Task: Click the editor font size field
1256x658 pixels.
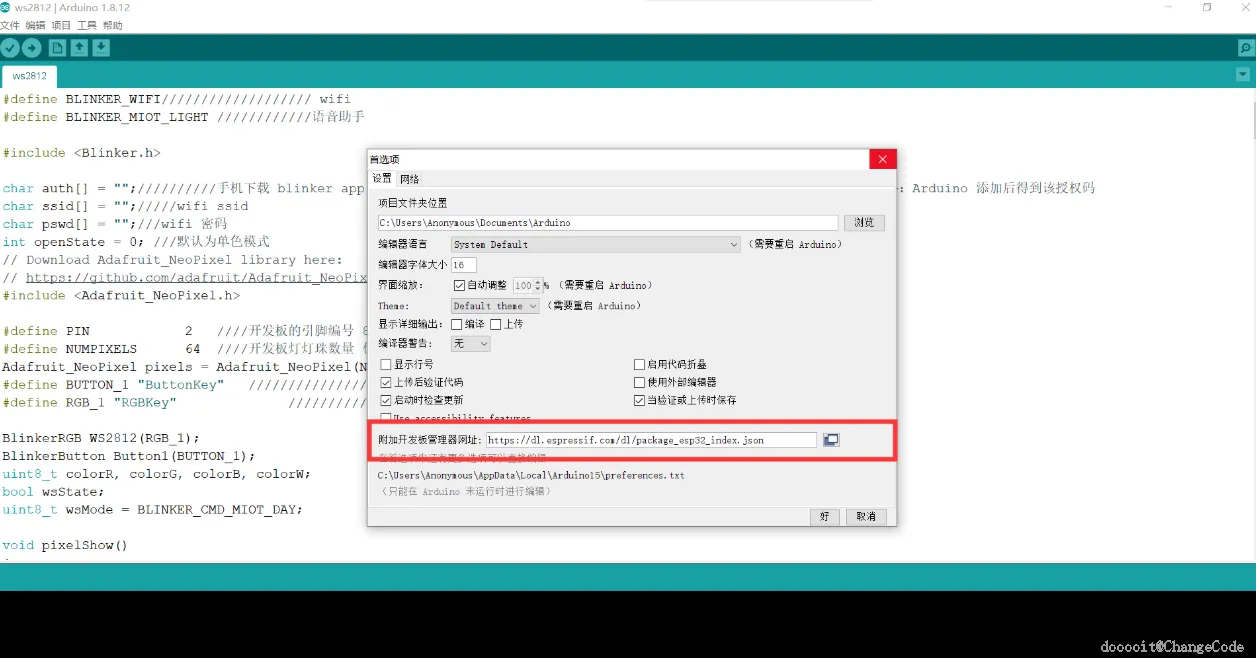Action: (x=464, y=265)
